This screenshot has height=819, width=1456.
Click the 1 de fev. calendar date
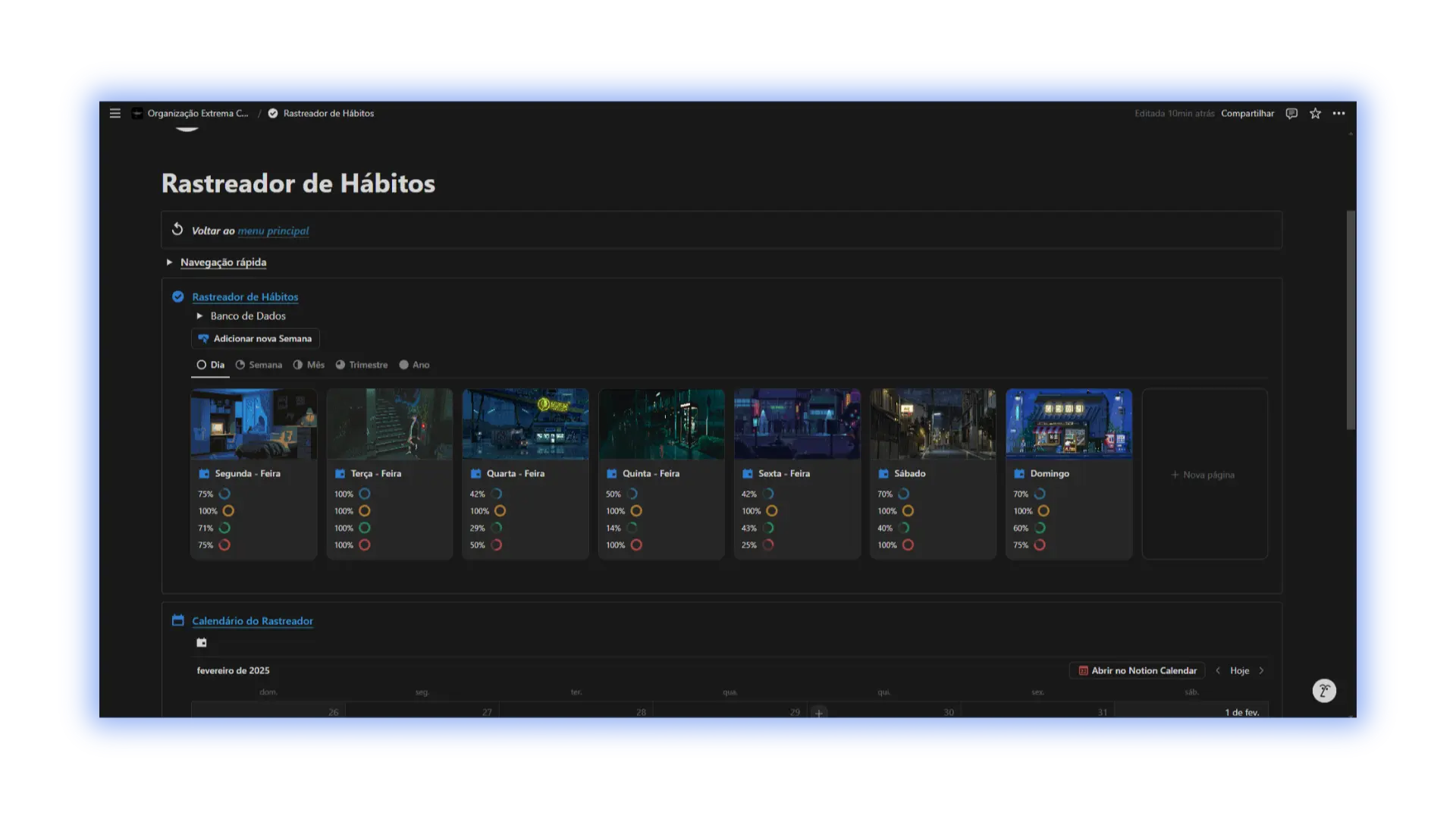pos(1241,712)
